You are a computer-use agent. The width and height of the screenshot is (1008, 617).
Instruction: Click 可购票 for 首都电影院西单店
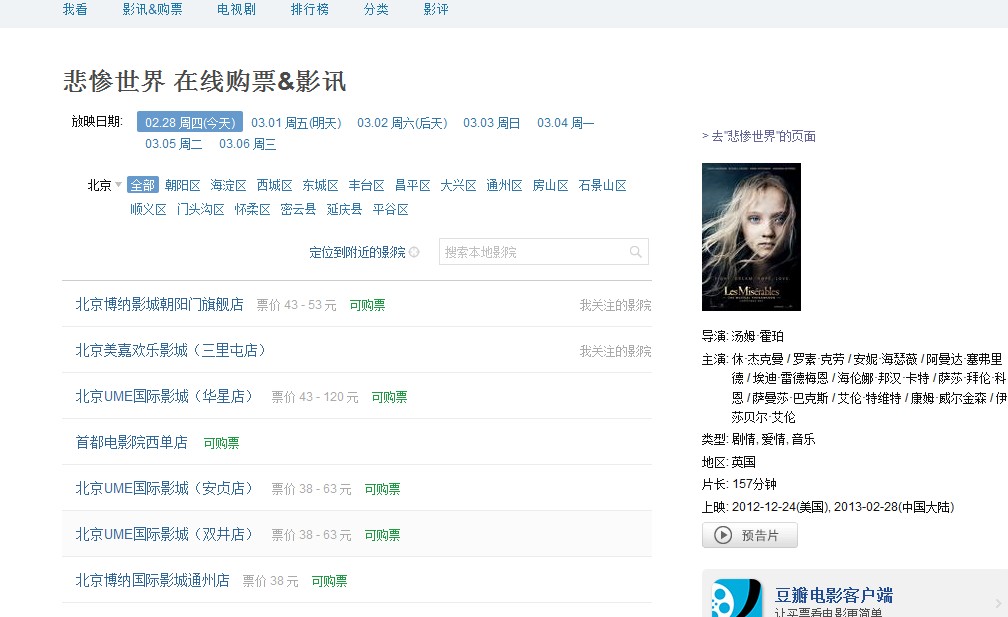click(x=221, y=443)
